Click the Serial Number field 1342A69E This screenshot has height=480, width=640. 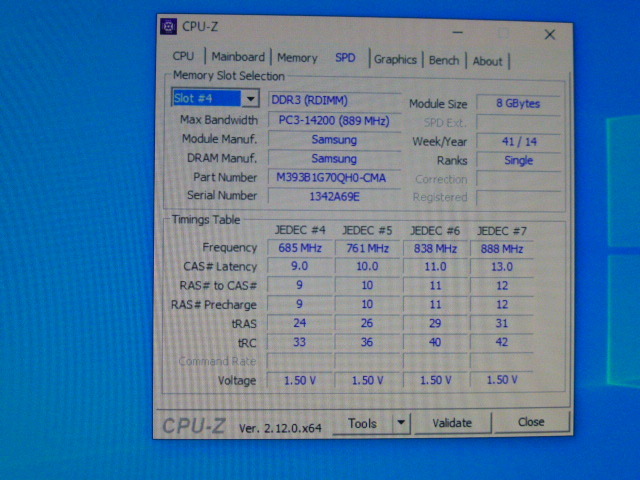tap(334, 196)
